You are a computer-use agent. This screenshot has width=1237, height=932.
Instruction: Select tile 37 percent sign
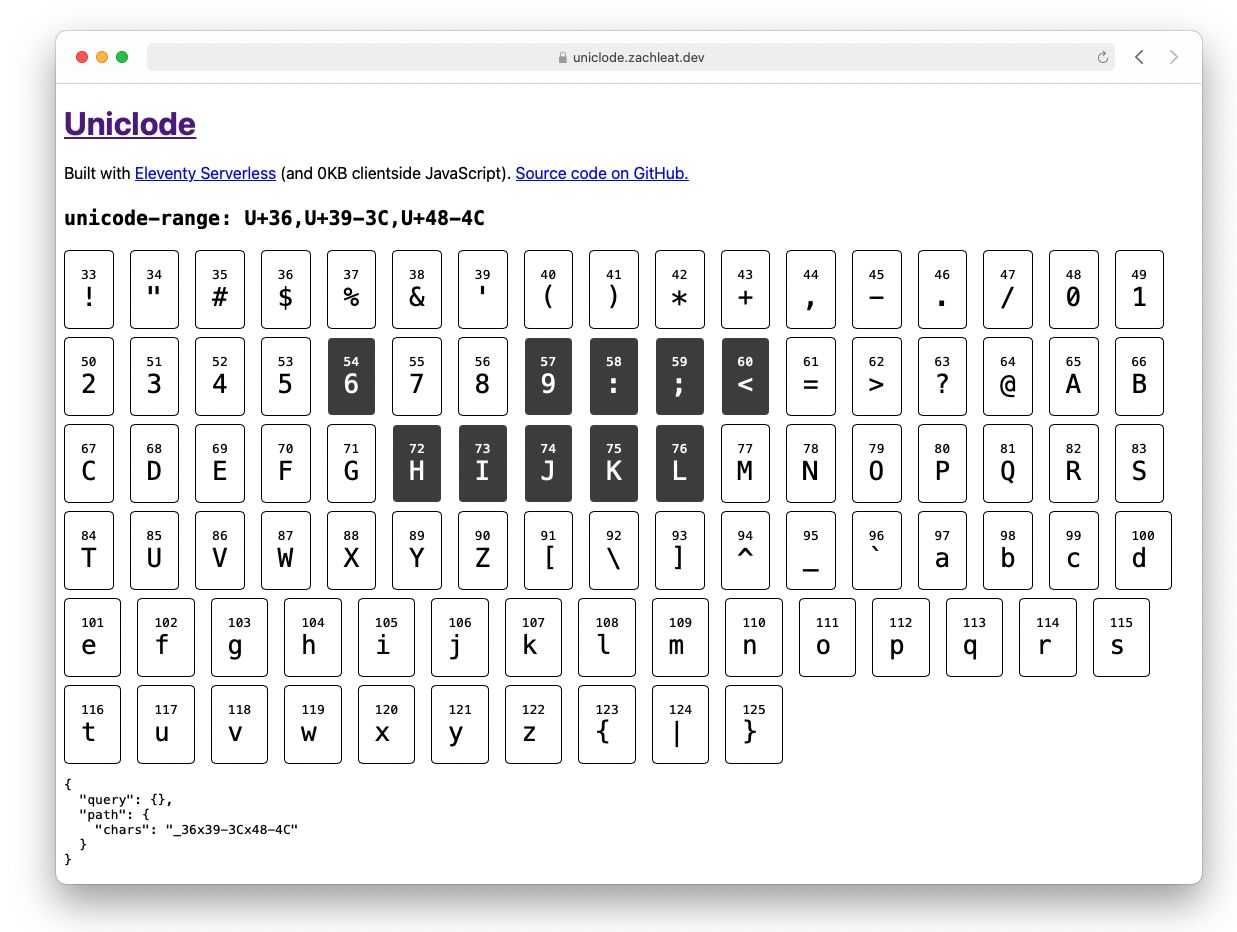pyautogui.click(x=351, y=289)
